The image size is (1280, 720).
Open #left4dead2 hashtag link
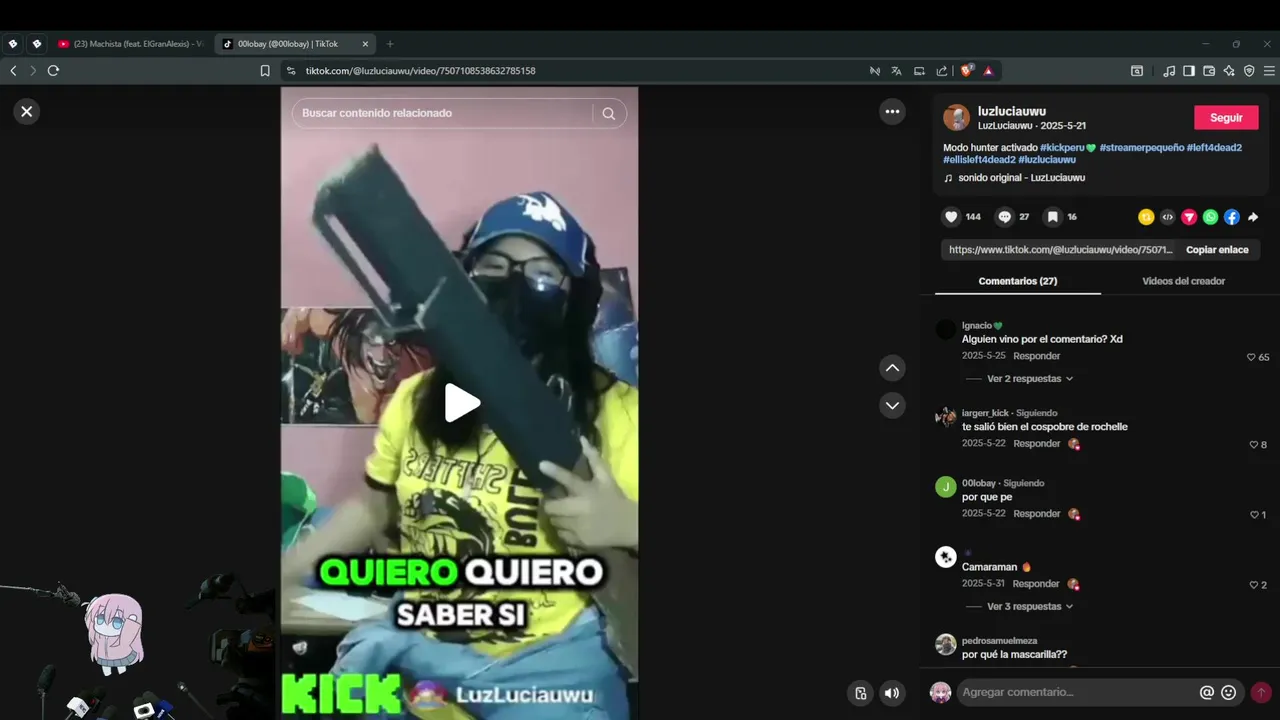[1214, 148]
